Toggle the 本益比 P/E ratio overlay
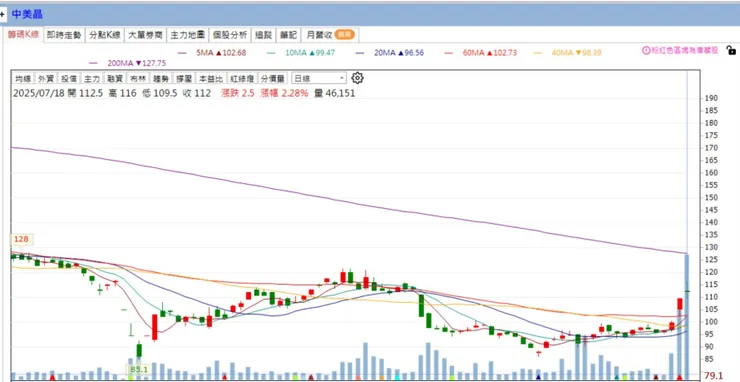 pyautogui.click(x=210, y=78)
